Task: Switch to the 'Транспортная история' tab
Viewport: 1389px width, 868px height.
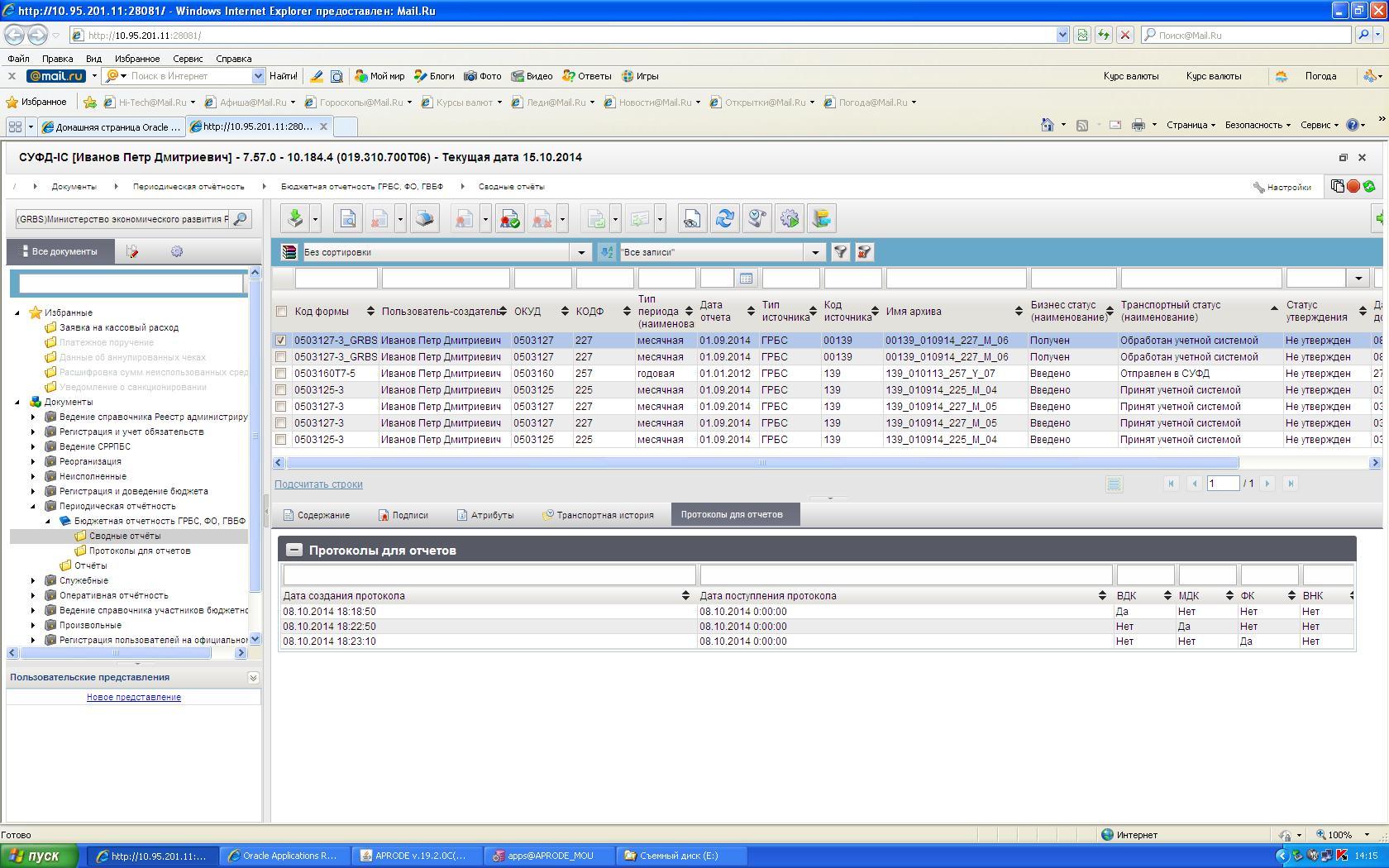Action: 598,515
